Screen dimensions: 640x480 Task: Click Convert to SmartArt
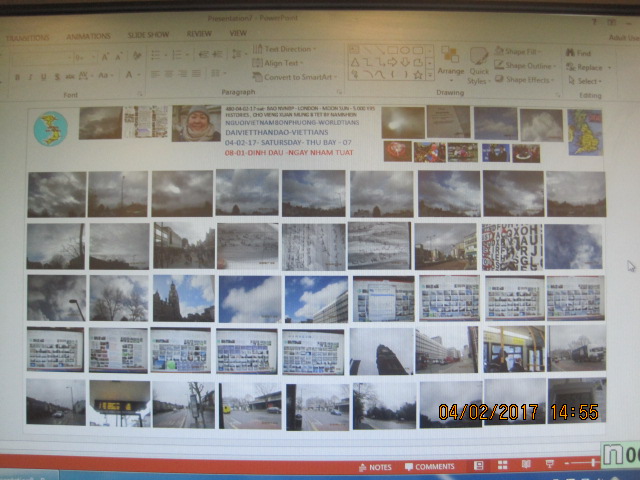click(x=295, y=77)
